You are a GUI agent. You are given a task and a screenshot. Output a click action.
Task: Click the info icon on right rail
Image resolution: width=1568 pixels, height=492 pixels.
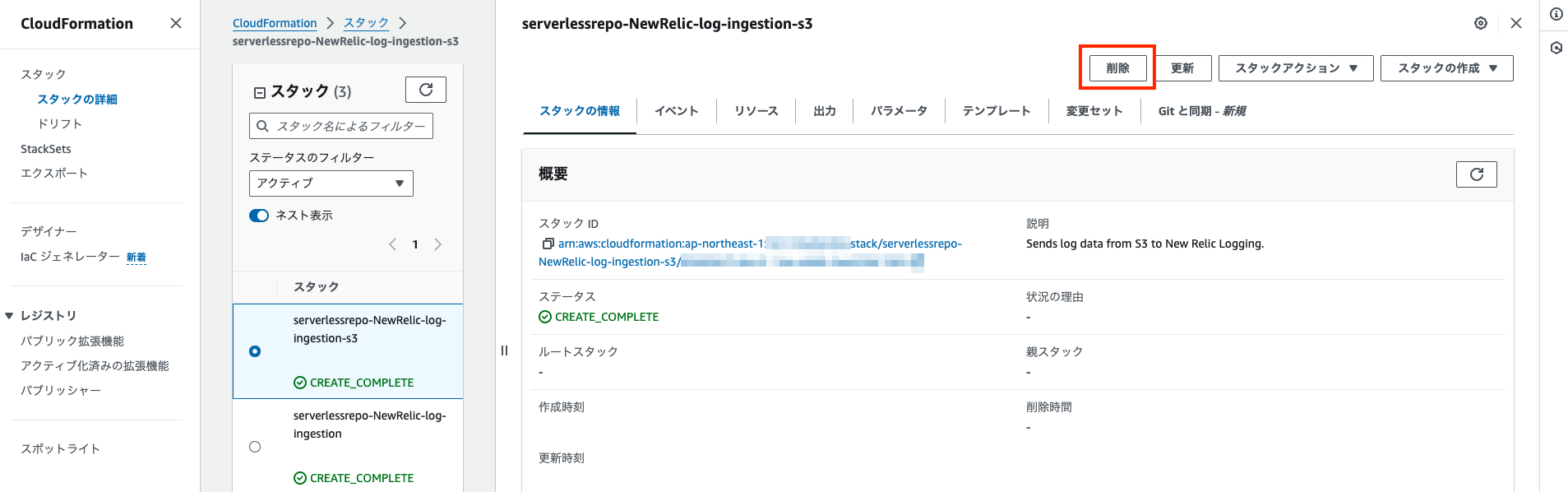click(1556, 14)
